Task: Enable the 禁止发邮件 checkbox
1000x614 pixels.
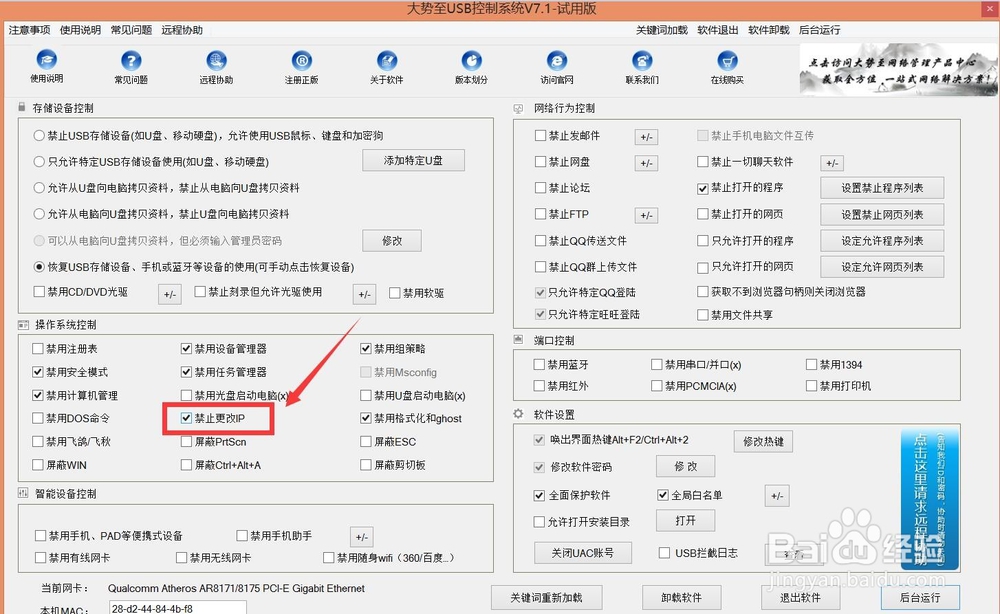Action: 541,135
